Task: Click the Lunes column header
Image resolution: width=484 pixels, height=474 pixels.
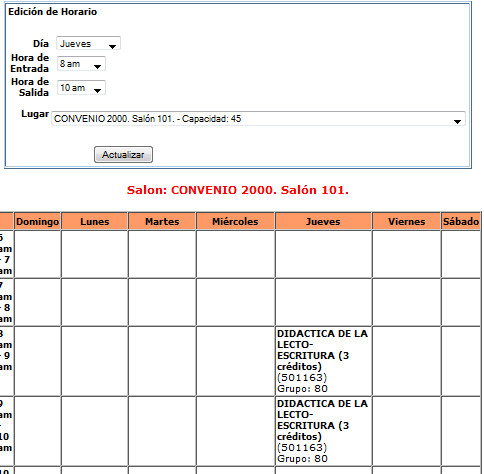Action: coord(95,221)
